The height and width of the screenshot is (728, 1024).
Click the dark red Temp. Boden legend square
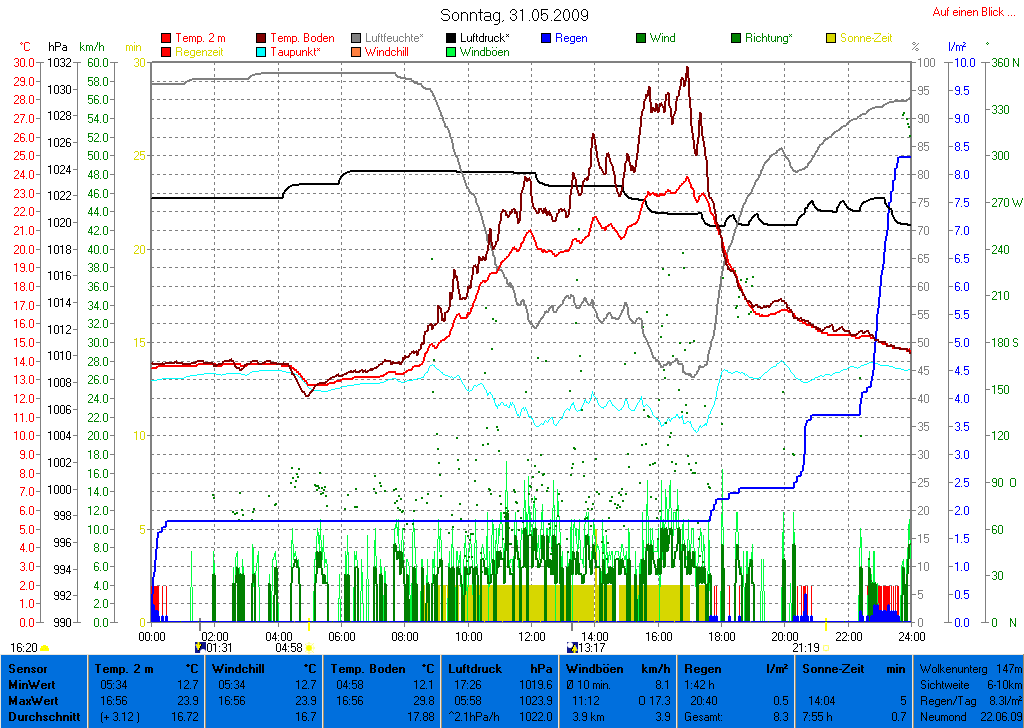pyautogui.click(x=262, y=38)
